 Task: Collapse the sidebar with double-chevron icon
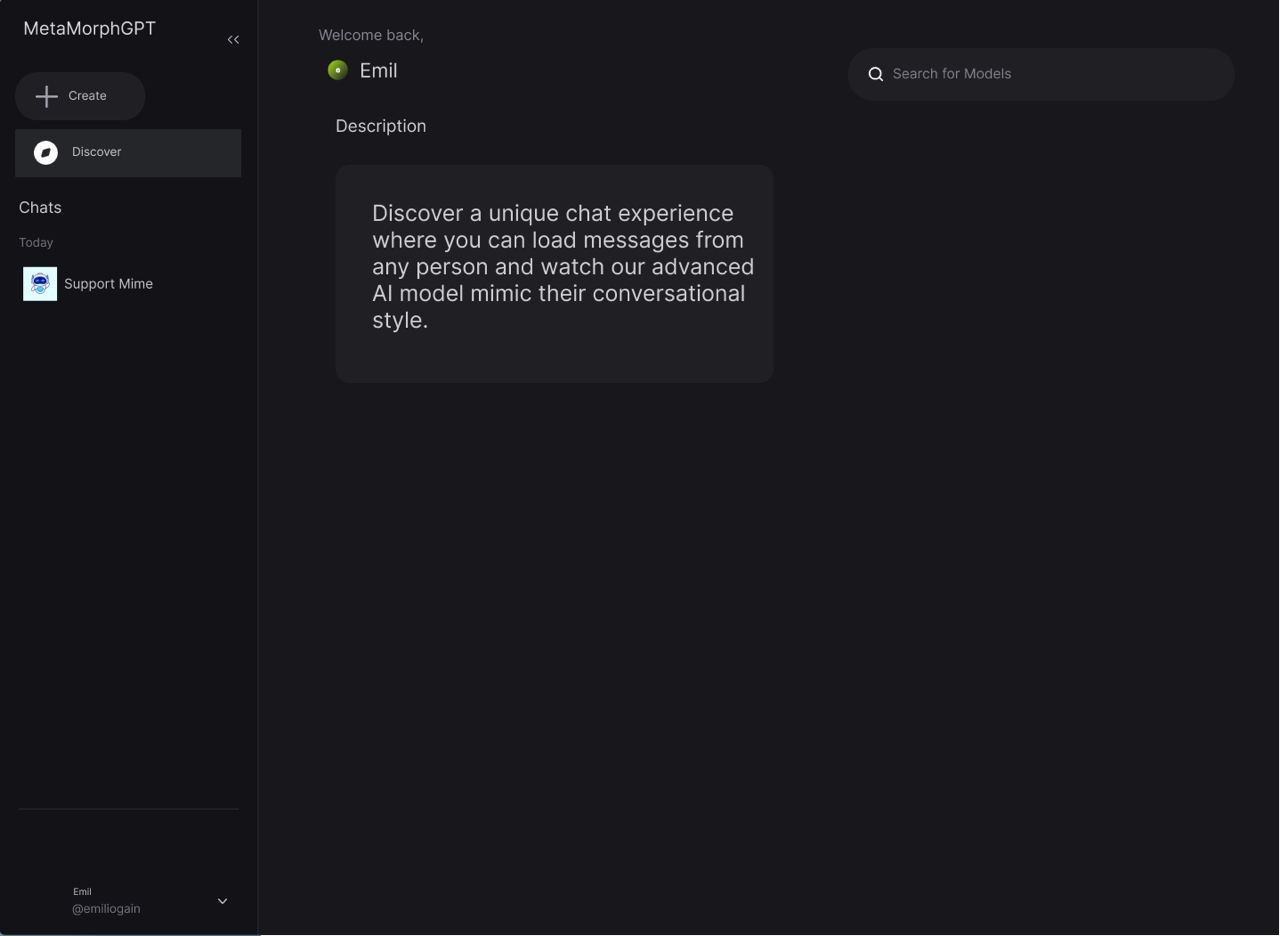click(x=233, y=40)
